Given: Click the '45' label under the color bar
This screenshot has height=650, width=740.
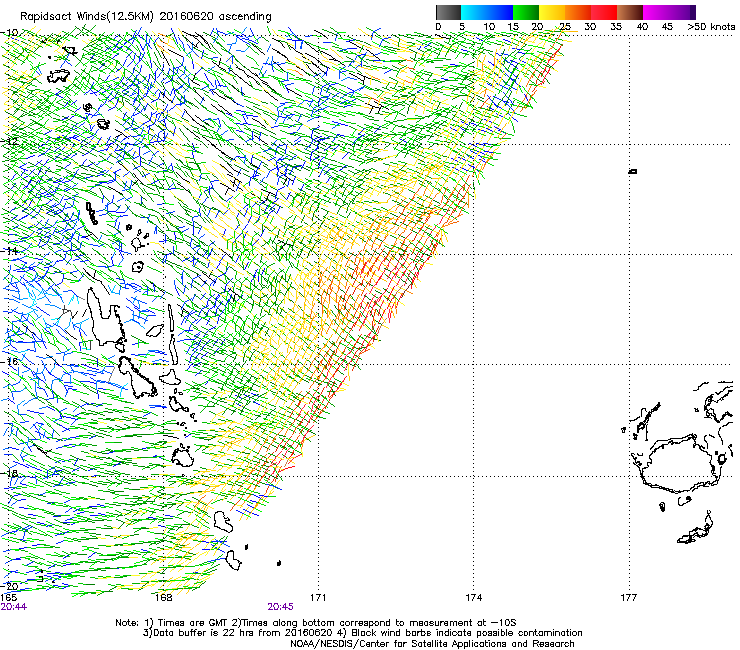Looking at the screenshot, I should 667,26.
